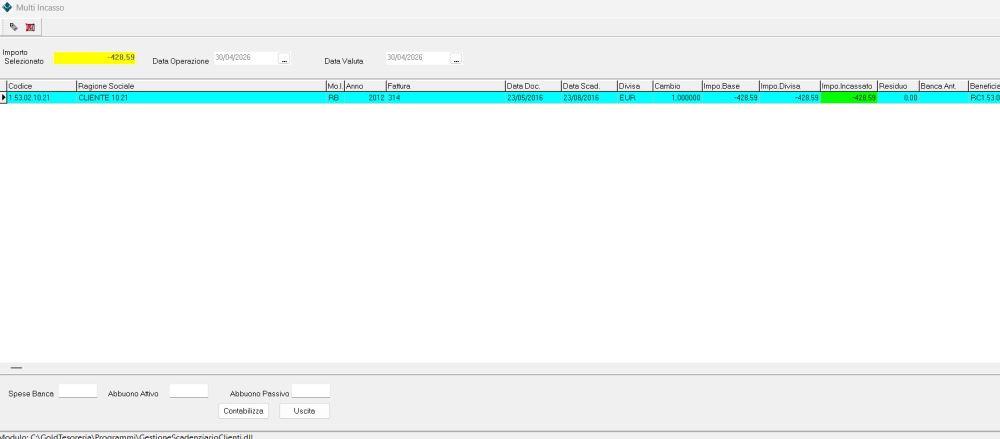
Task: Focus the Abbuono Passivo input field
Action: [311, 391]
